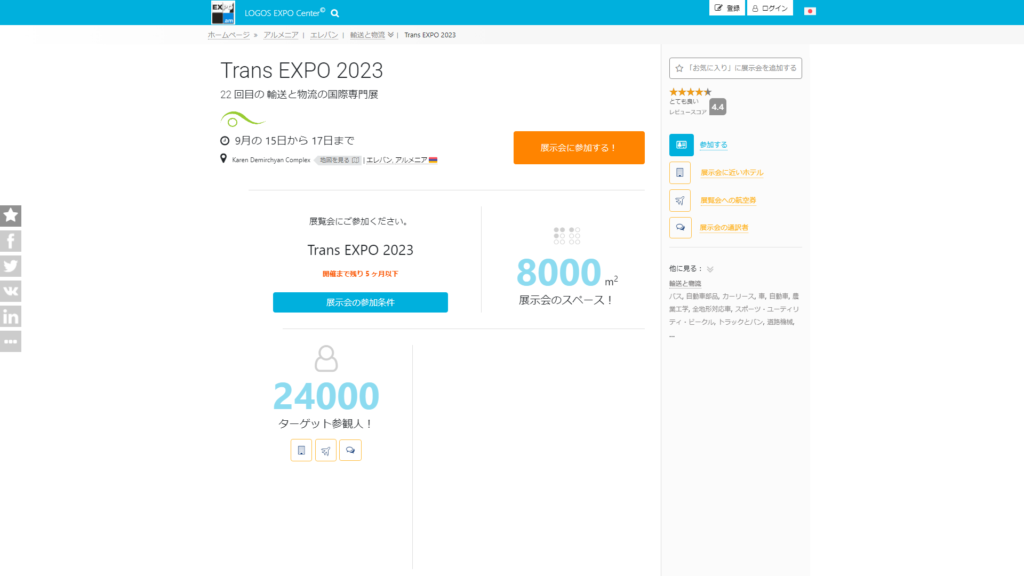The image size is (1024, 576).
Task: Click the 8000 space figure
Action: point(558,272)
